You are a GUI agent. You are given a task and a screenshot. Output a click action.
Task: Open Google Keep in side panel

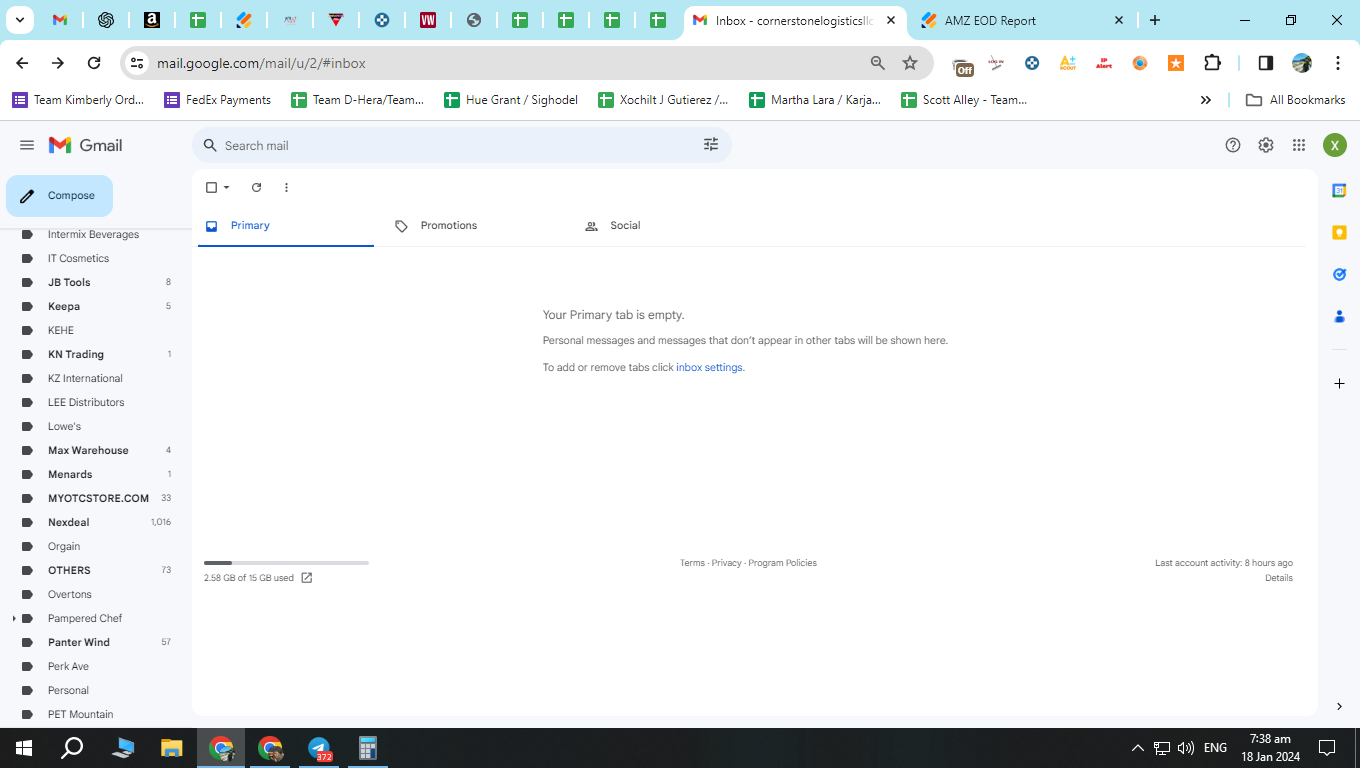(x=1339, y=232)
